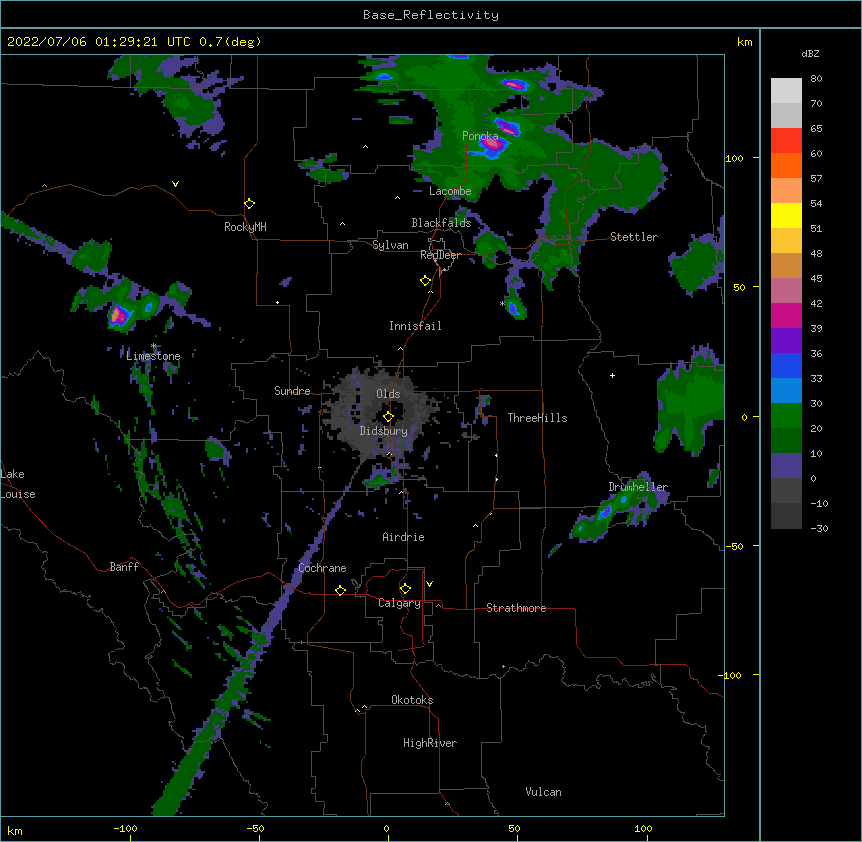Click the Olds town label
Viewport: 862px width, 842px height.
[x=388, y=394]
